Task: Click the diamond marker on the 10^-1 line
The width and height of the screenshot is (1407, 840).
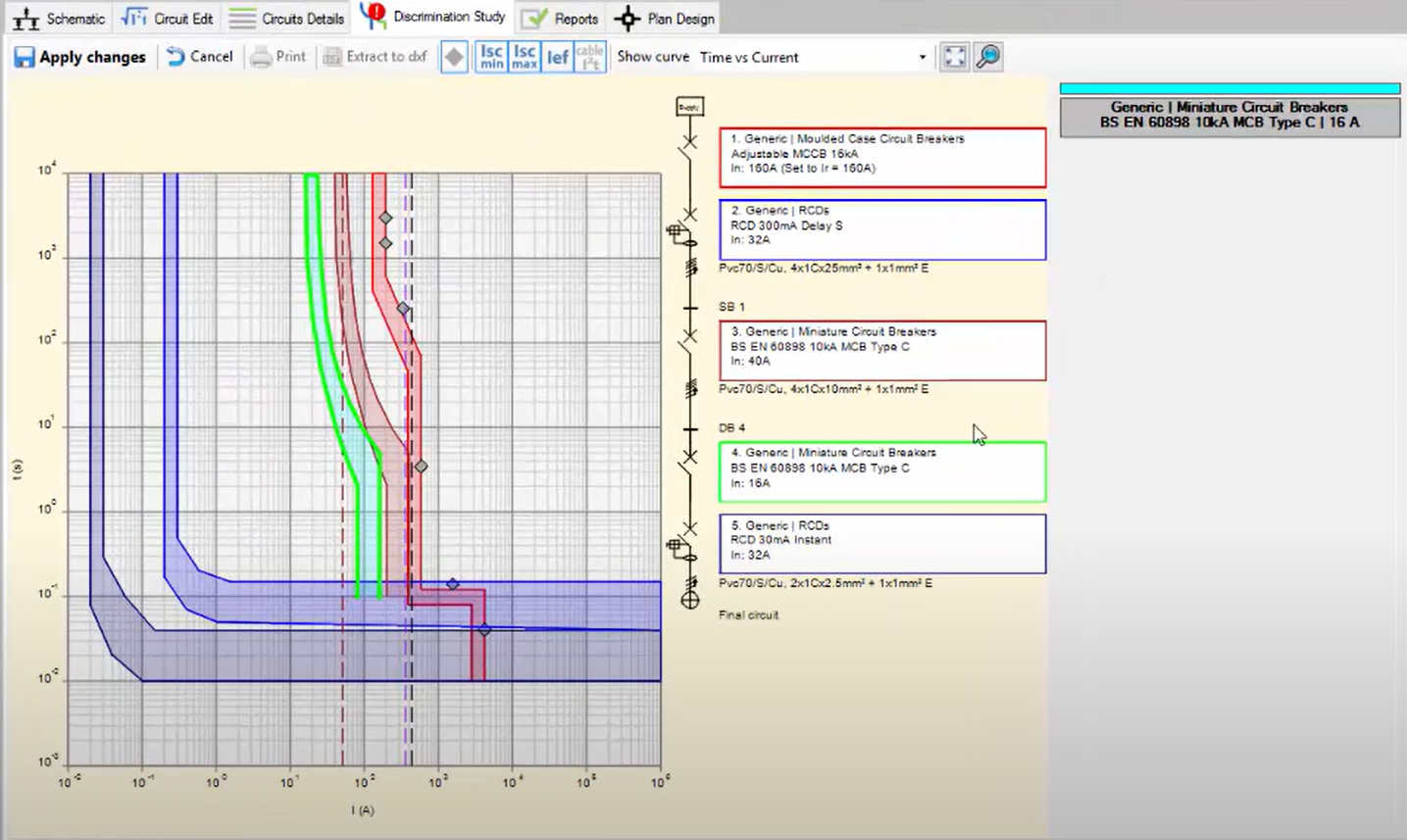Action: click(x=453, y=584)
